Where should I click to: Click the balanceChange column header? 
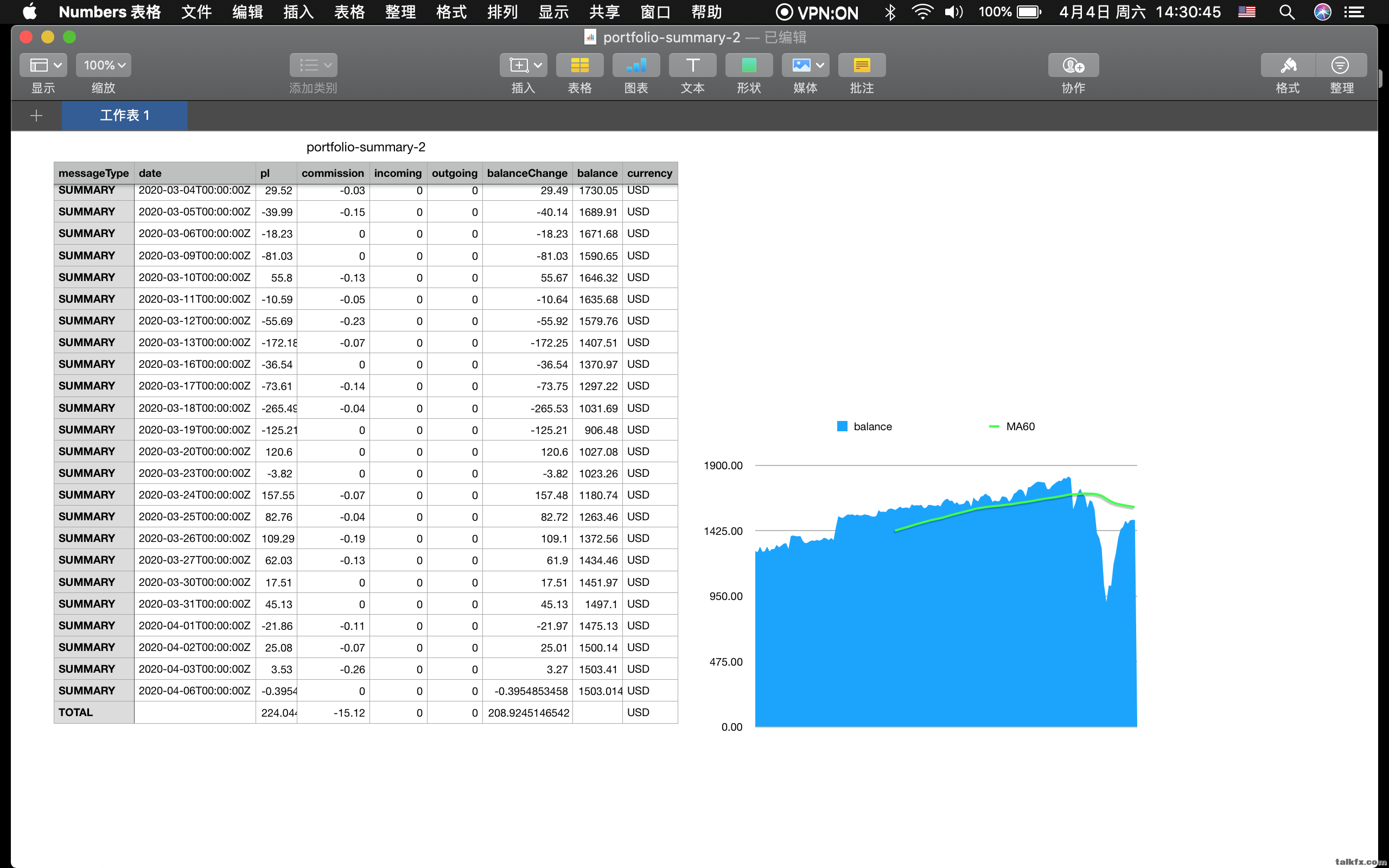pyautogui.click(x=527, y=173)
